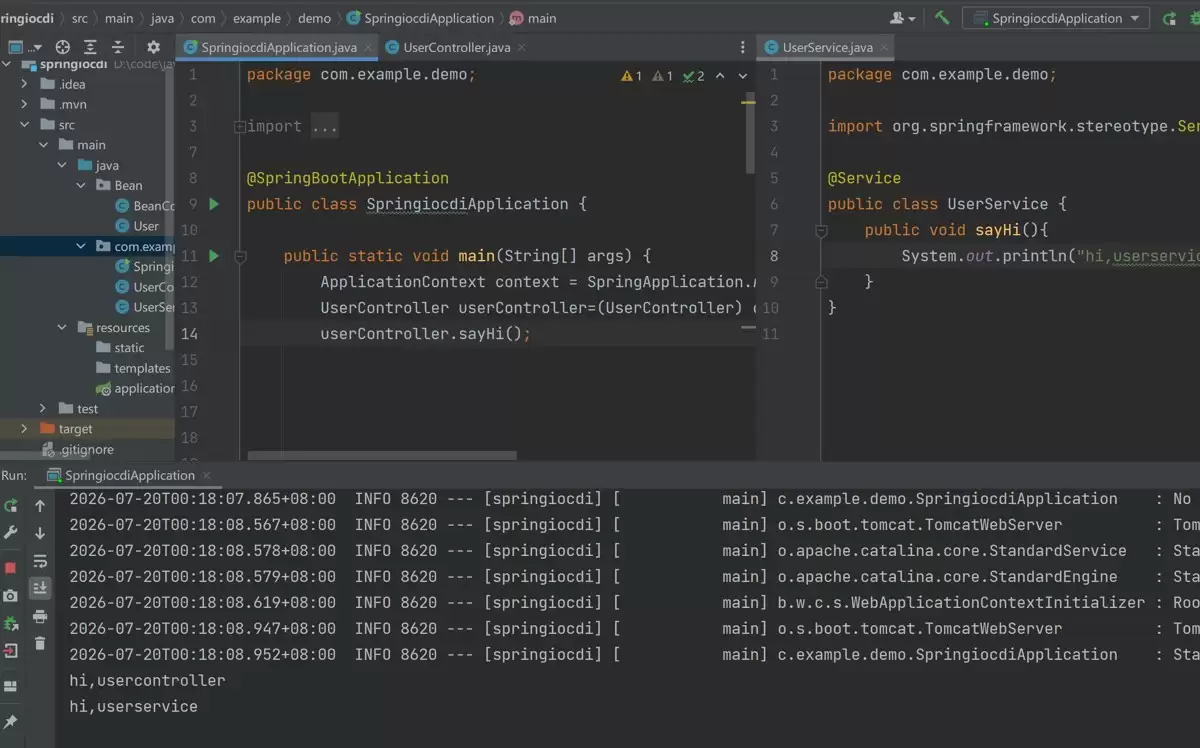Click the print icon in Run toolbar
Screen dimensions: 1200x748
(x=40, y=617)
